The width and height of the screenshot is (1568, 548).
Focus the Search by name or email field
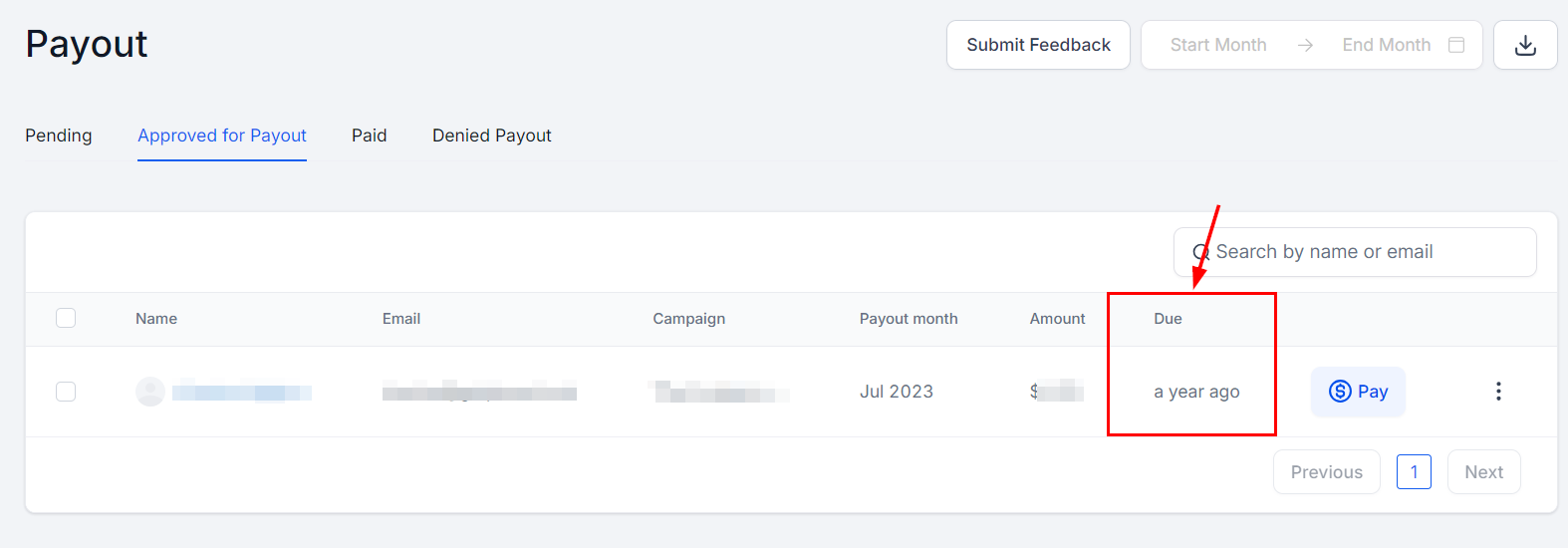pyautogui.click(x=1365, y=252)
